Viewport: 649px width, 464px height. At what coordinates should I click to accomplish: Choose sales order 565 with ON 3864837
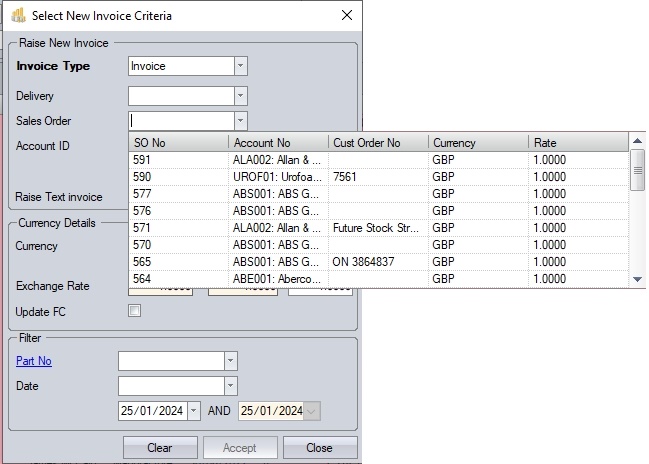click(380, 261)
